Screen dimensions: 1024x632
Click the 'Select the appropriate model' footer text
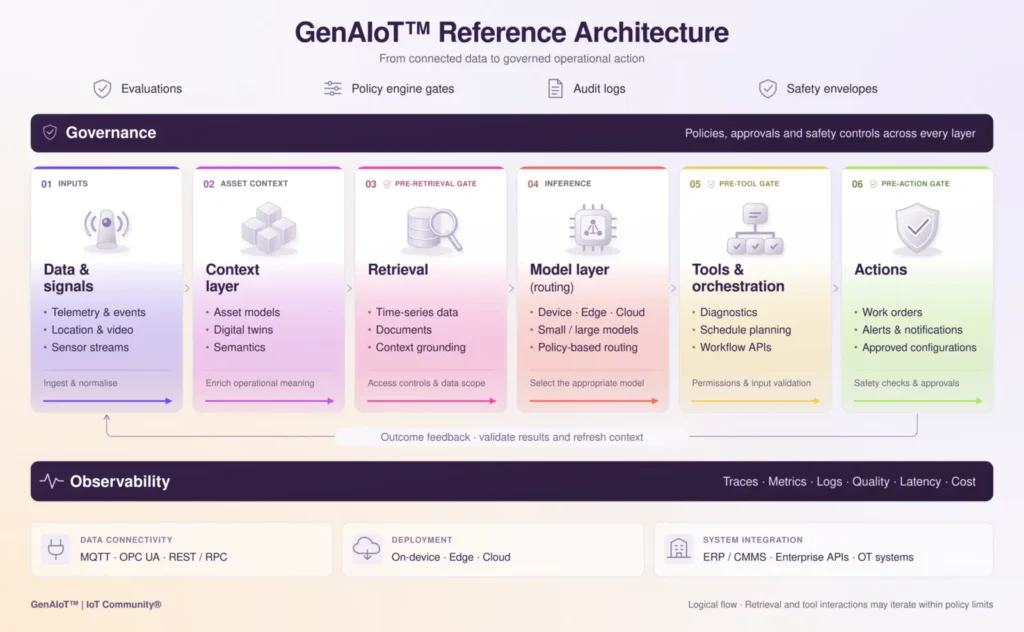(x=586, y=383)
